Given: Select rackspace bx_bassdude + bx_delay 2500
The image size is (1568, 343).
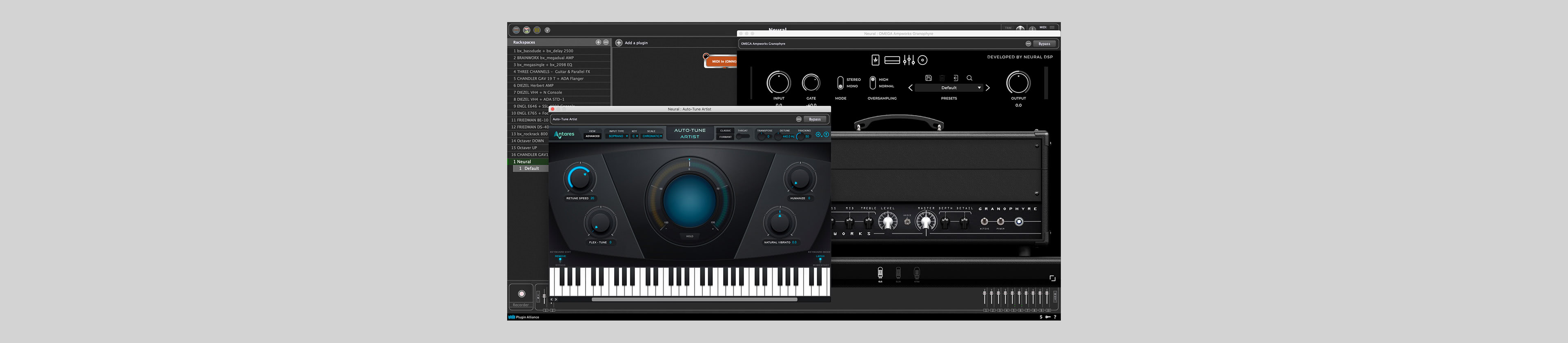Looking at the screenshot, I should tap(559, 51).
